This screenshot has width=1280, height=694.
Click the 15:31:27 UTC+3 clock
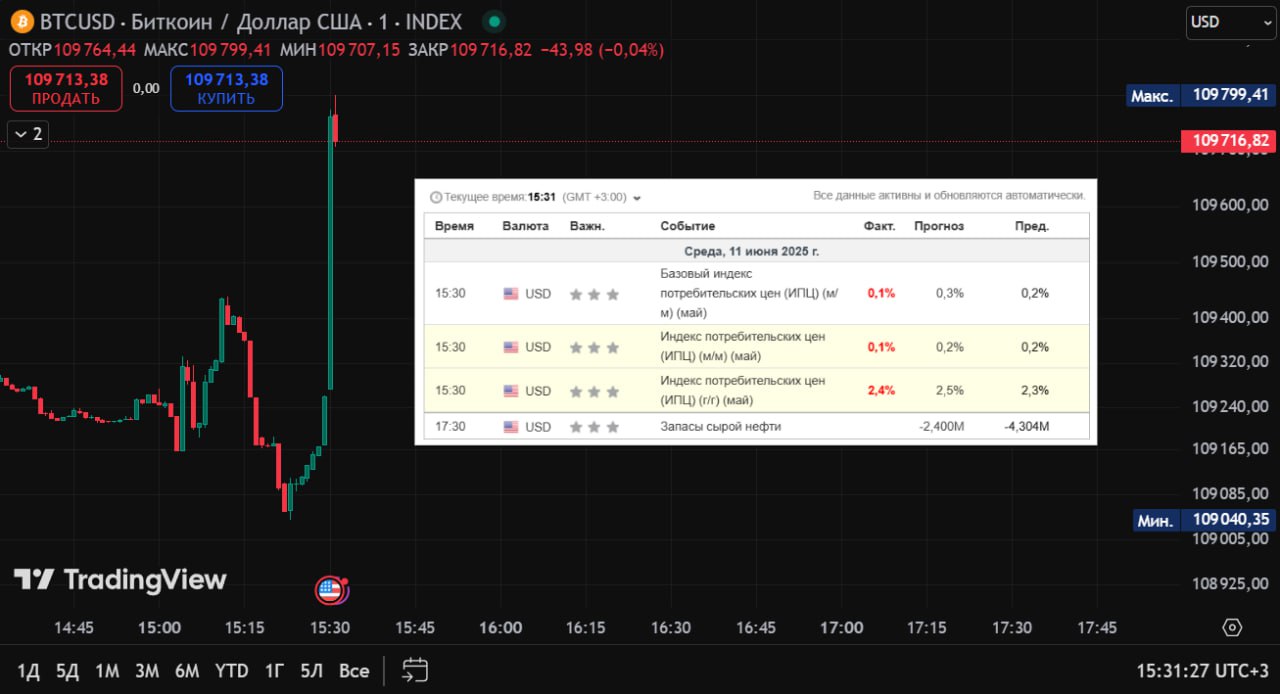(x=1203, y=670)
